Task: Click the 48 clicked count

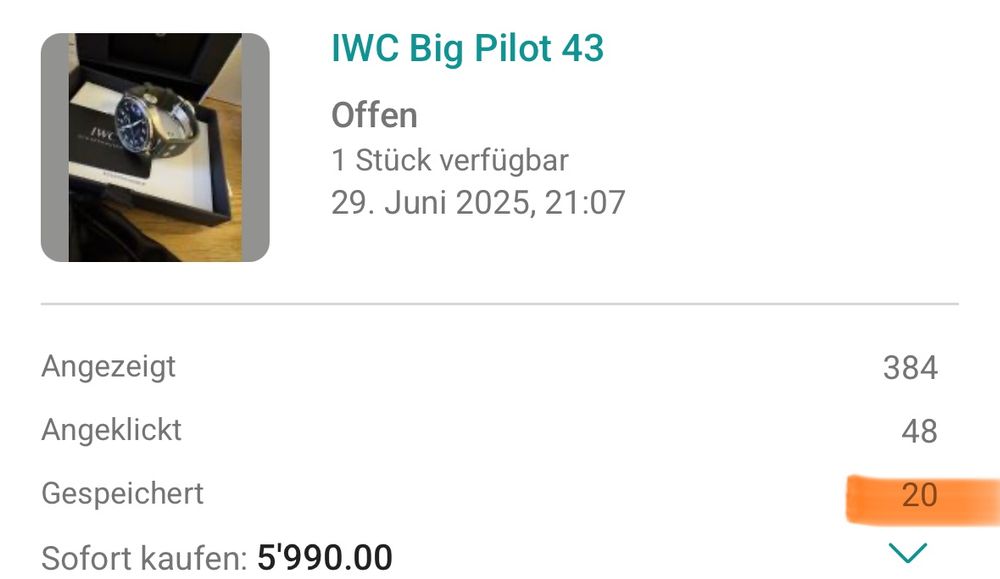Action: coord(919,432)
